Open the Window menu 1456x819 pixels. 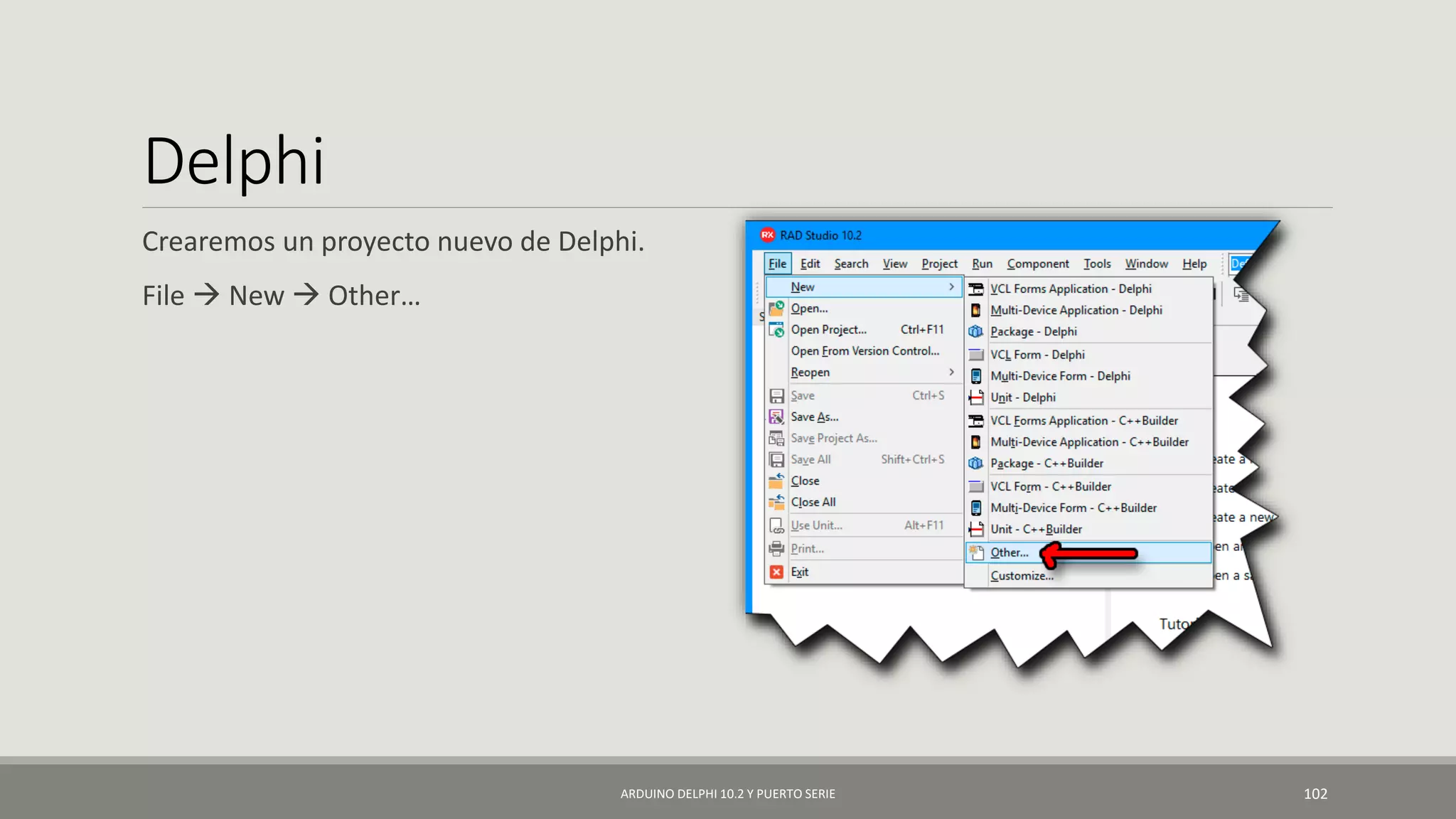tap(1146, 264)
